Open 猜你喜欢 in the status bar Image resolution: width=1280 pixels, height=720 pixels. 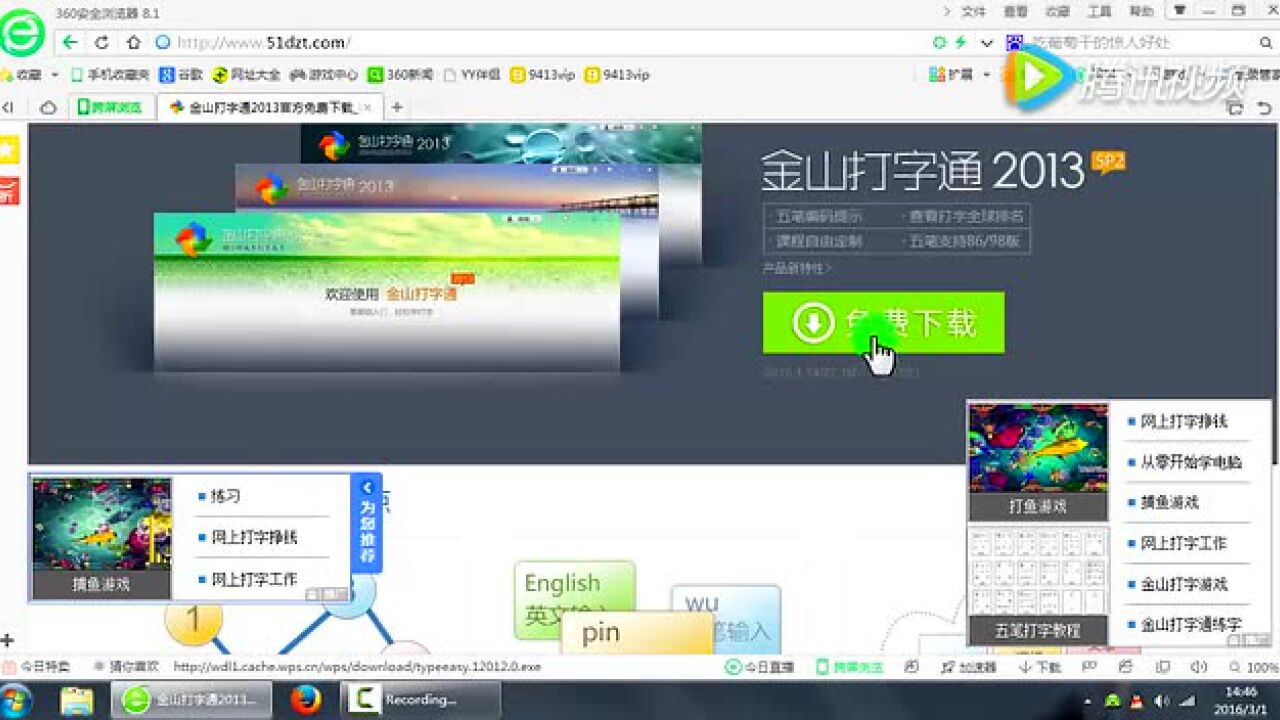point(125,667)
